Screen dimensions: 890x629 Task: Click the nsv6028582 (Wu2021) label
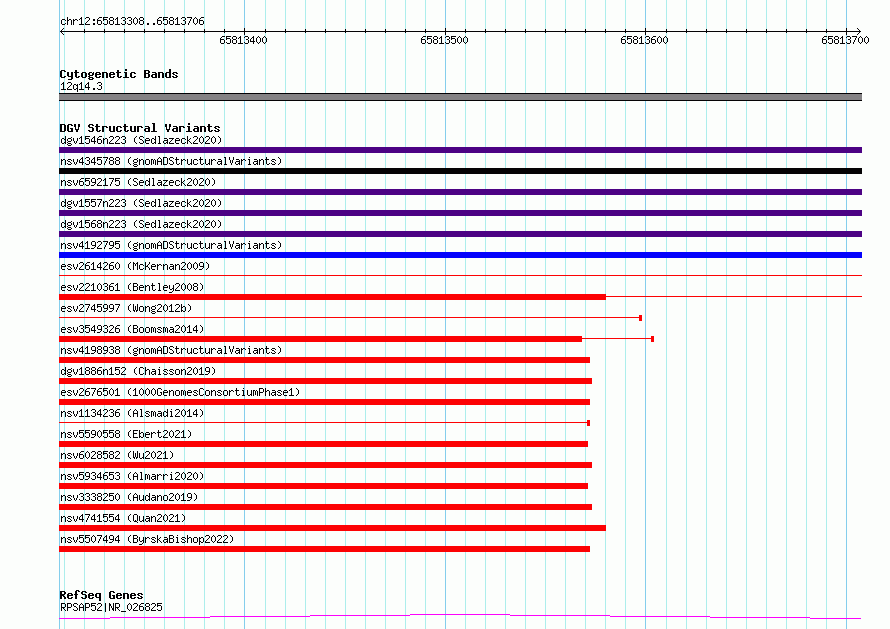(117, 455)
